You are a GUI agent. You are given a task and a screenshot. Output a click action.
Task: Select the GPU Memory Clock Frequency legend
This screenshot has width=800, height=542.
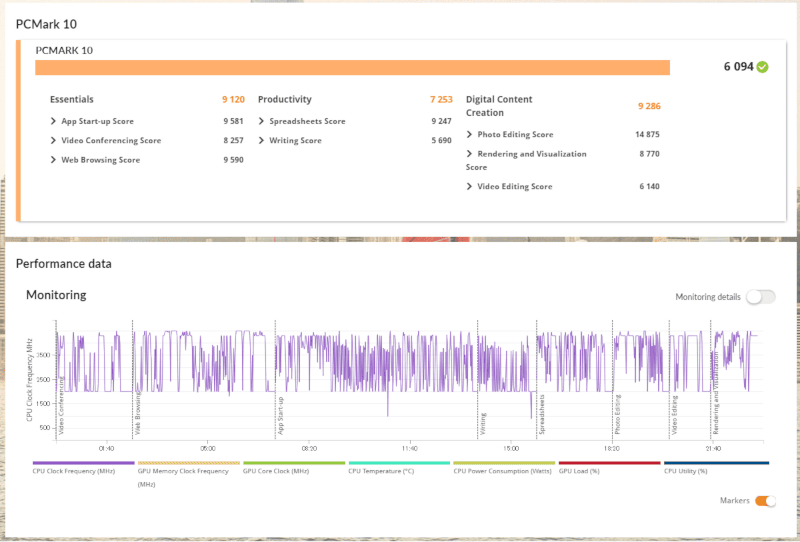pos(188,470)
